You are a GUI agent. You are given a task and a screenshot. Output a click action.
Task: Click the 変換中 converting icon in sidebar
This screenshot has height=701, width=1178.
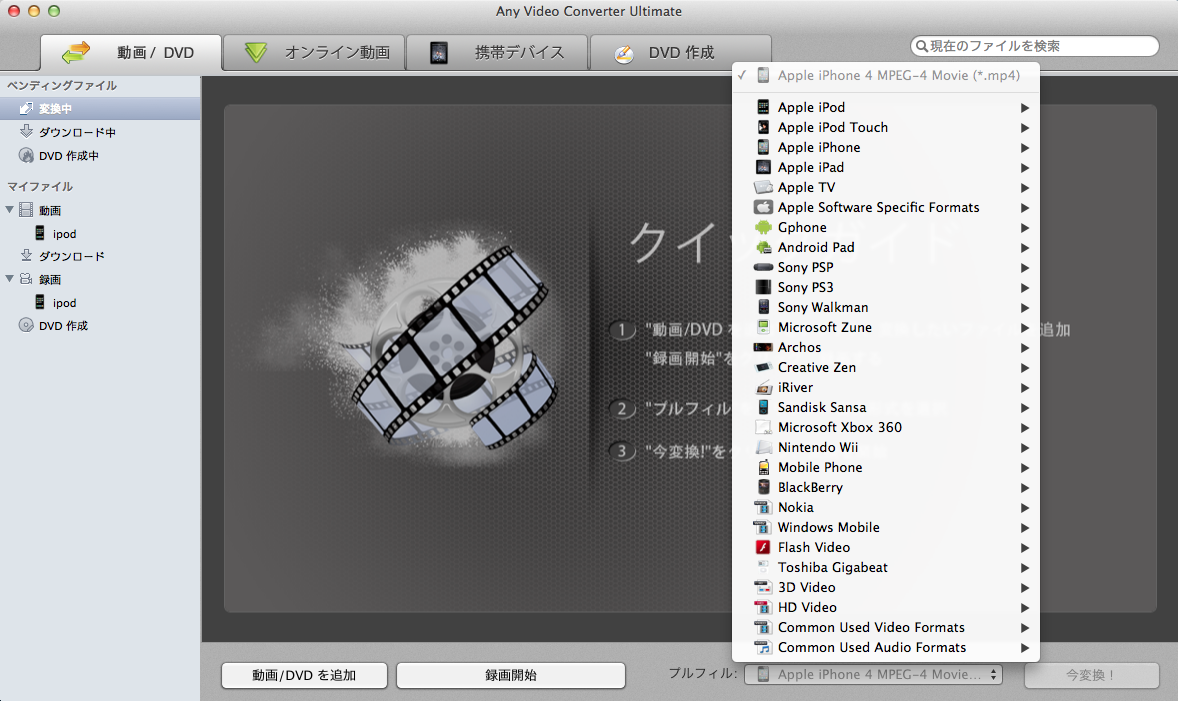[26, 108]
